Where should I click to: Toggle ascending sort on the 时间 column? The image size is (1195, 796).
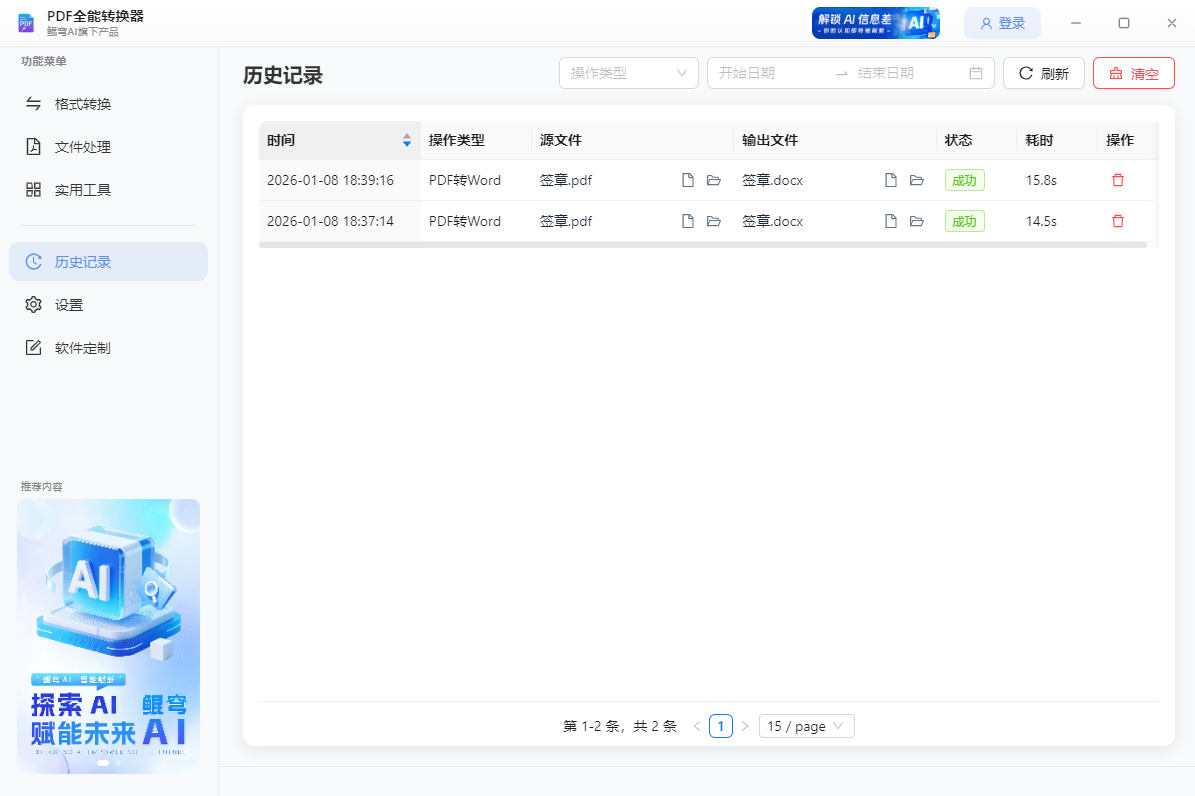click(407, 136)
